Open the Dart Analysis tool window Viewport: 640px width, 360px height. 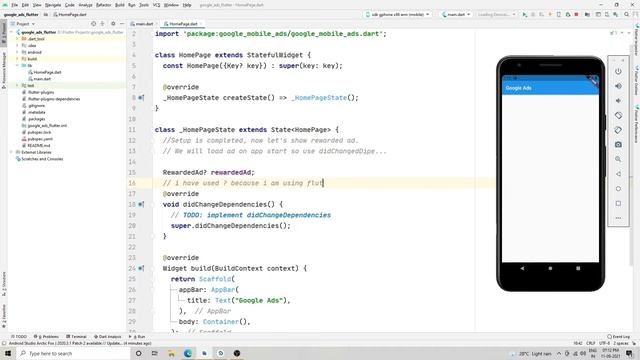coord(107,337)
